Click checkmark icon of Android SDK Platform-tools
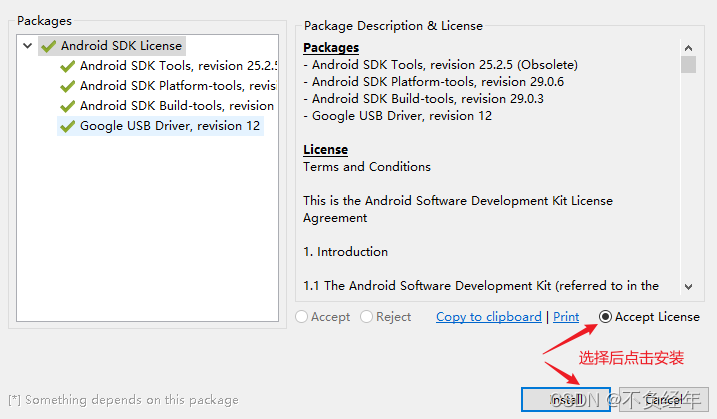717x419 pixels. click(67, 86)
